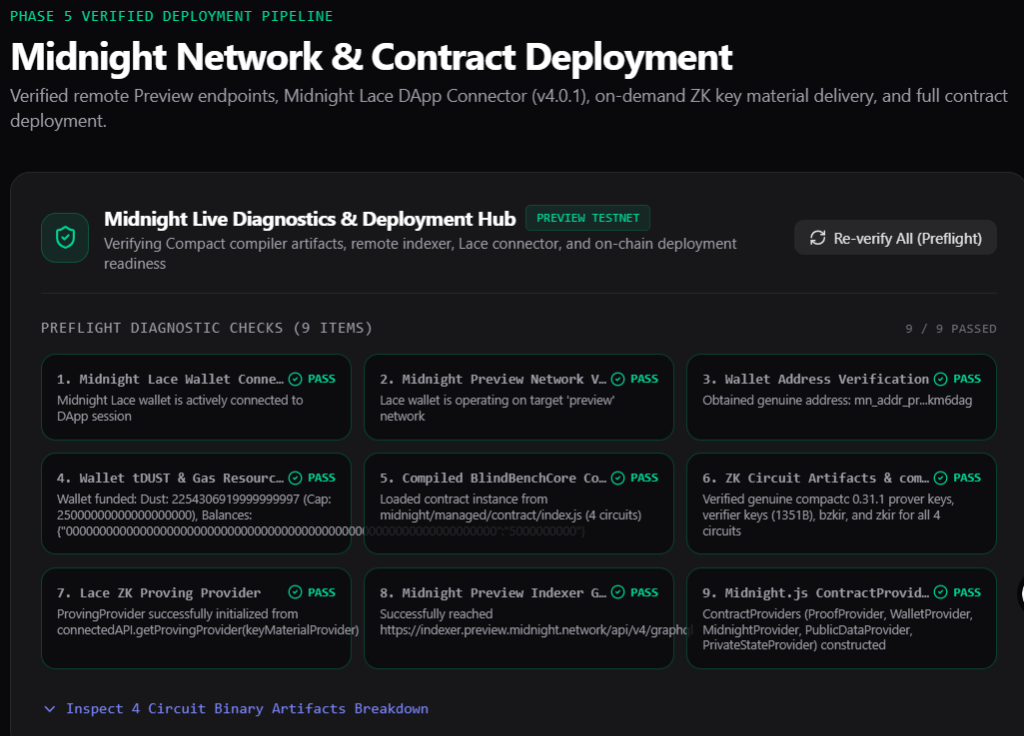Viewport: 1024px width, 736px height.
Task: Click PASS check icon on Wallet Address Verification
Action: tap(940, 379)
